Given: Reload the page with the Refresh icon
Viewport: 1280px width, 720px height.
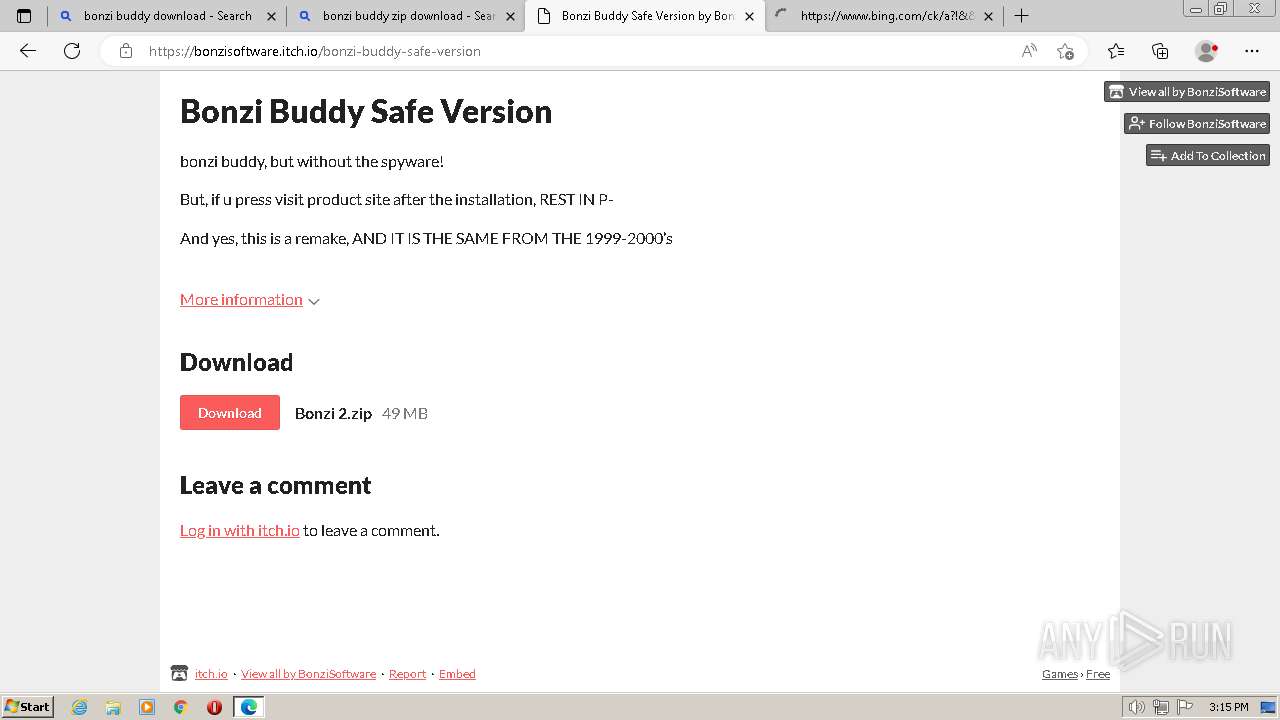Looking at the screenshot, I should [x=72, y=51].
